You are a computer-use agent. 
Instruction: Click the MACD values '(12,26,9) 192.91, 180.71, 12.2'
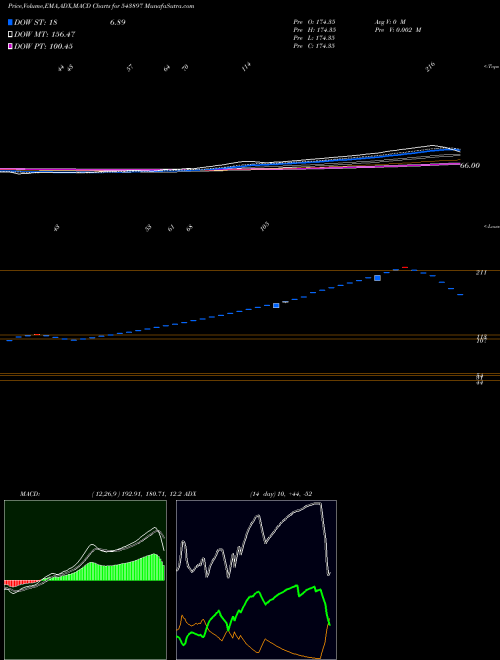[137, 494]
